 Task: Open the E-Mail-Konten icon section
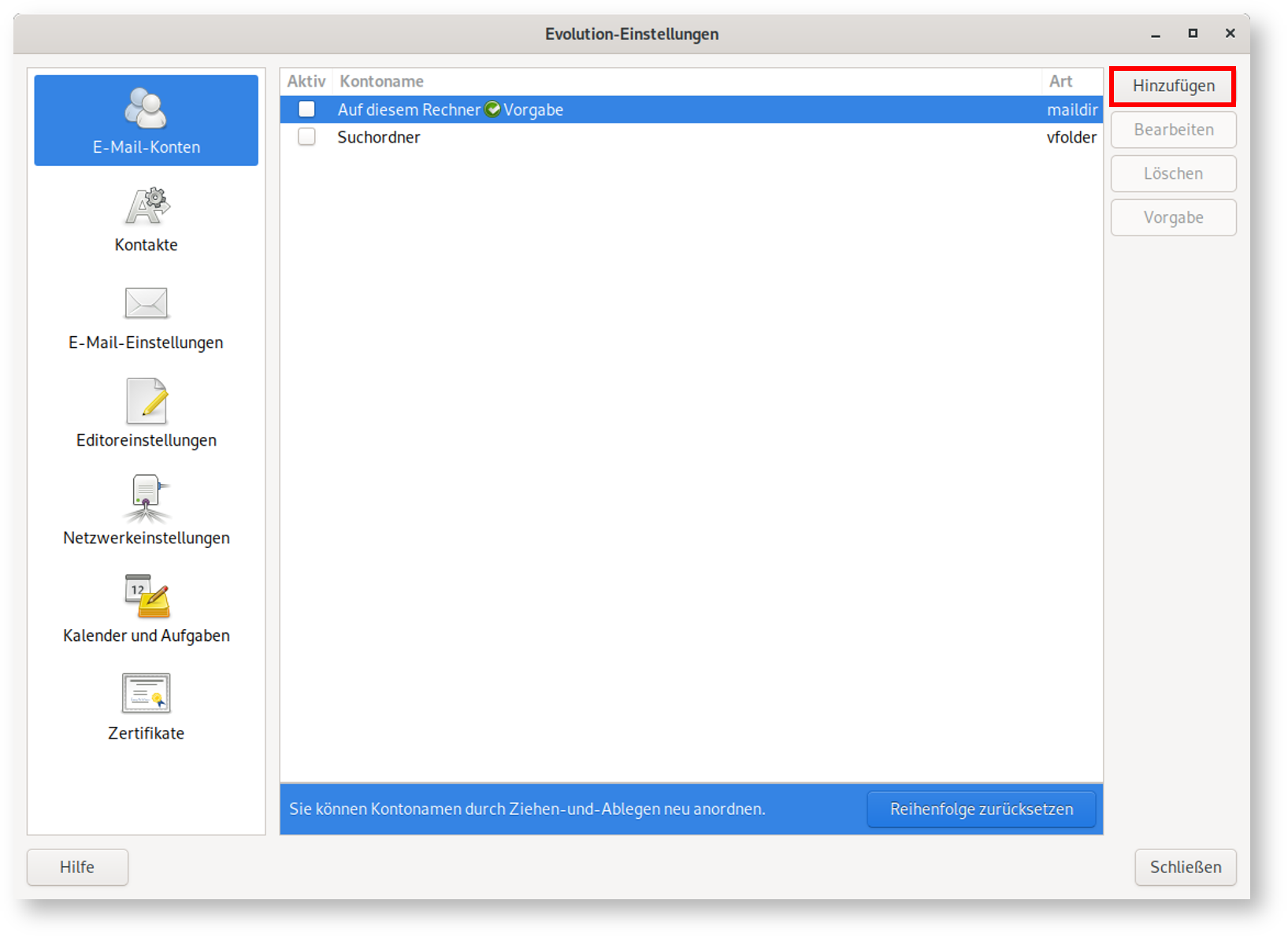[146, 109]
